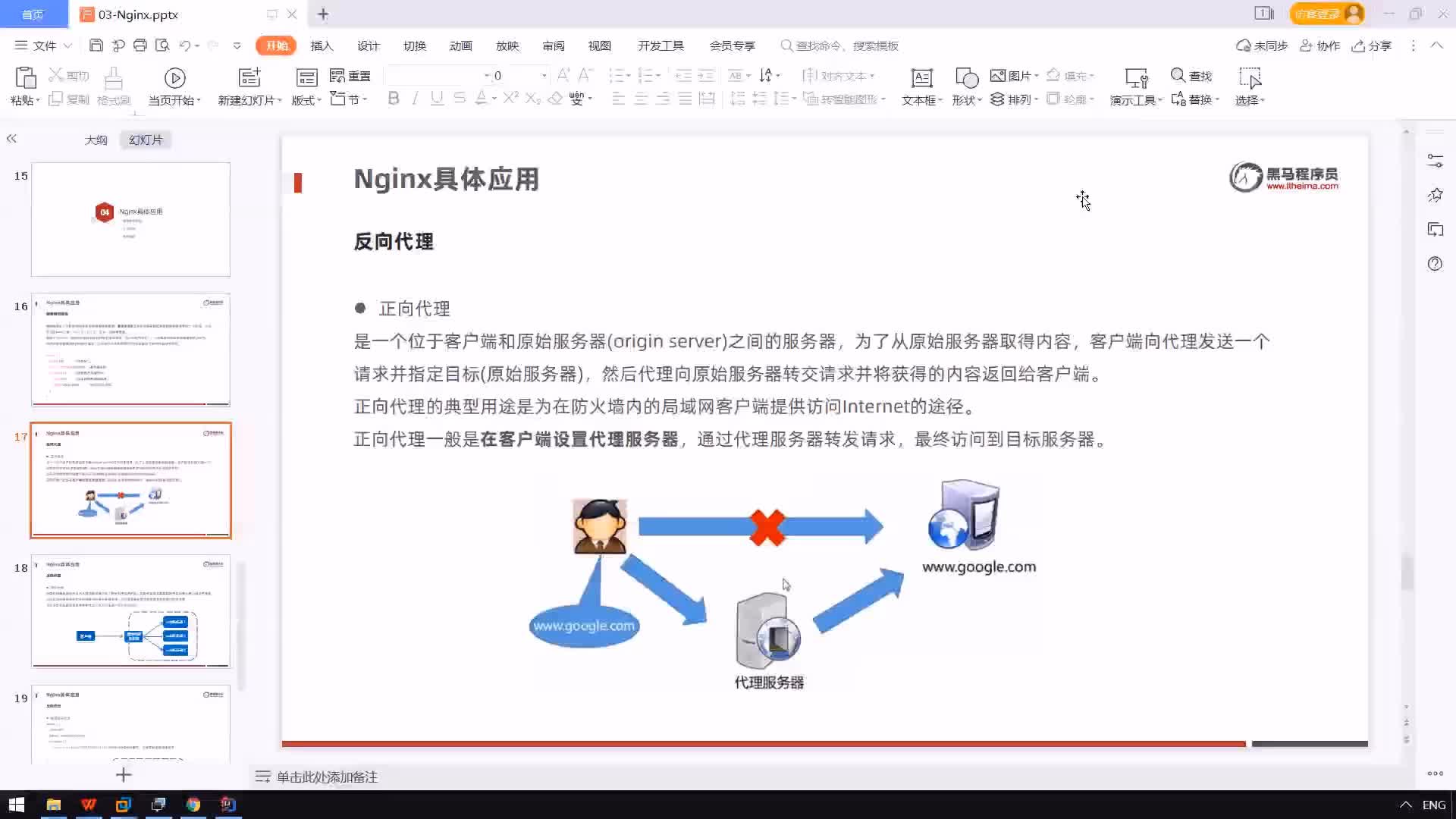Click the Text Box (文本框) icon

click(921, 77)
